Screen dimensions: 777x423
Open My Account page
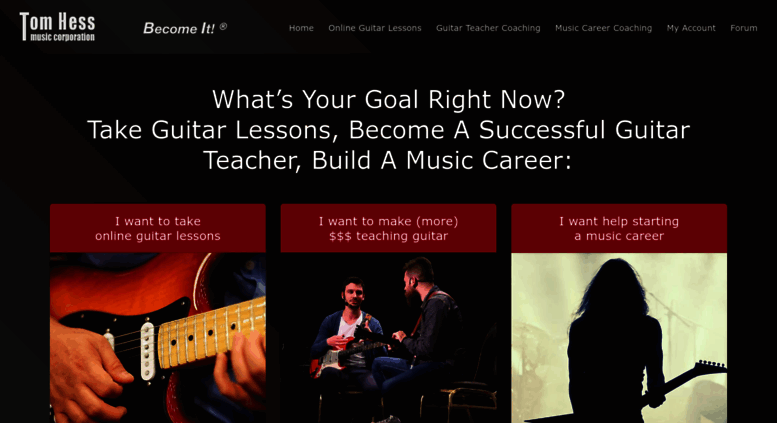(x=691, y=28)
